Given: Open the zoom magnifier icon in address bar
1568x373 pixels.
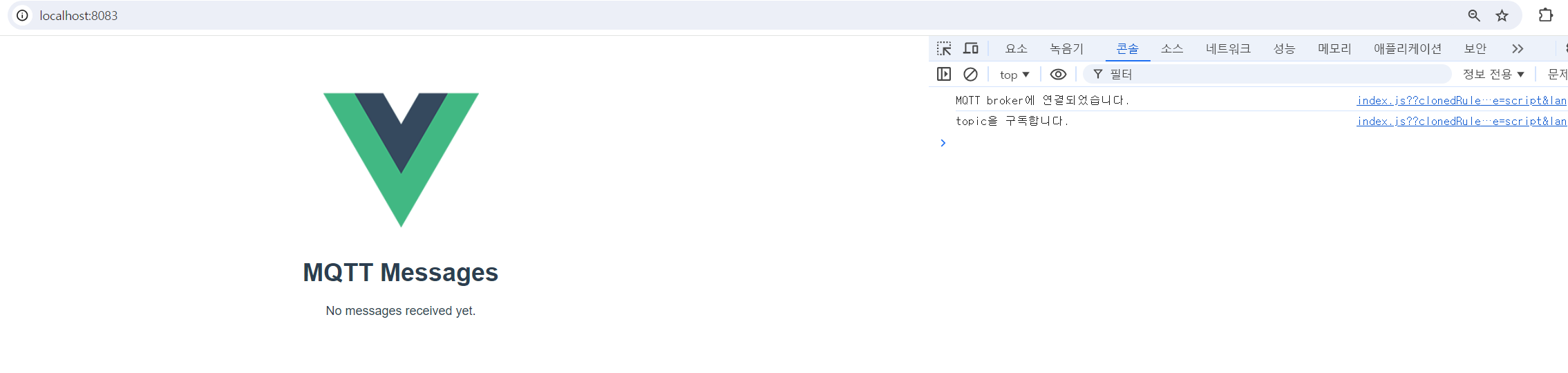Looking at the screenshot, I should [x=1474, y=15].
